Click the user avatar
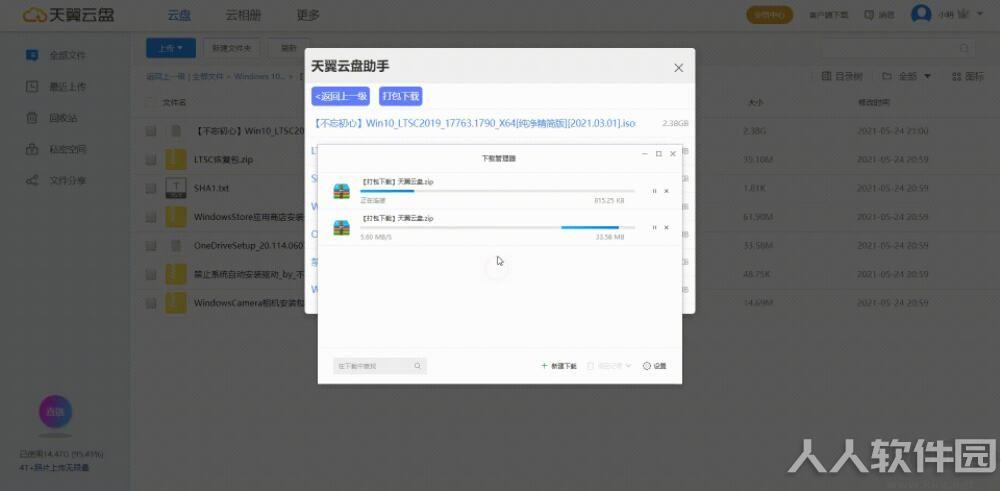This screenshot has width=1001, height=491. pyautogui.click(x=921, y=14)
